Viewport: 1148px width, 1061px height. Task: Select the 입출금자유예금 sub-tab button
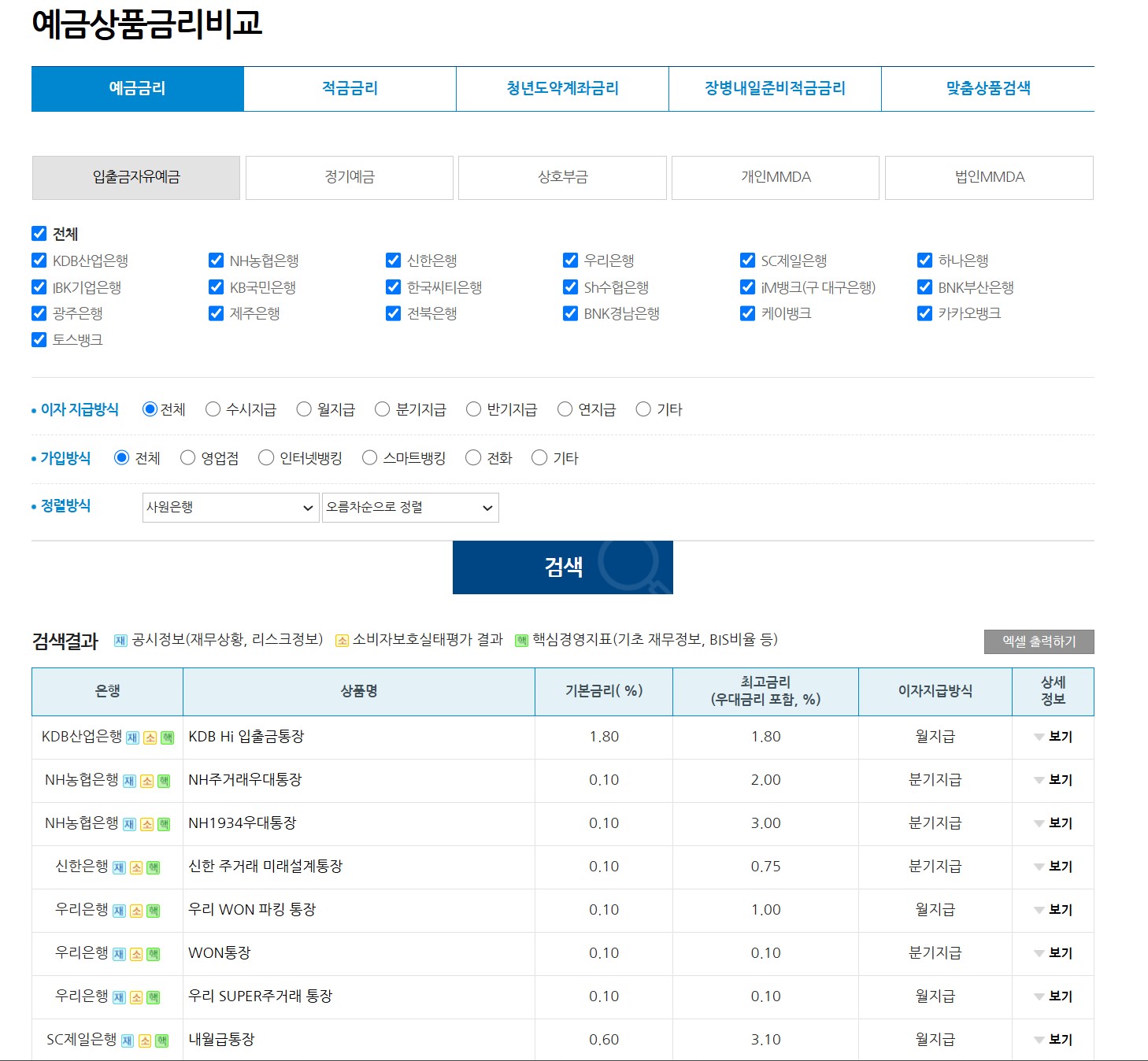pos(136,178)
